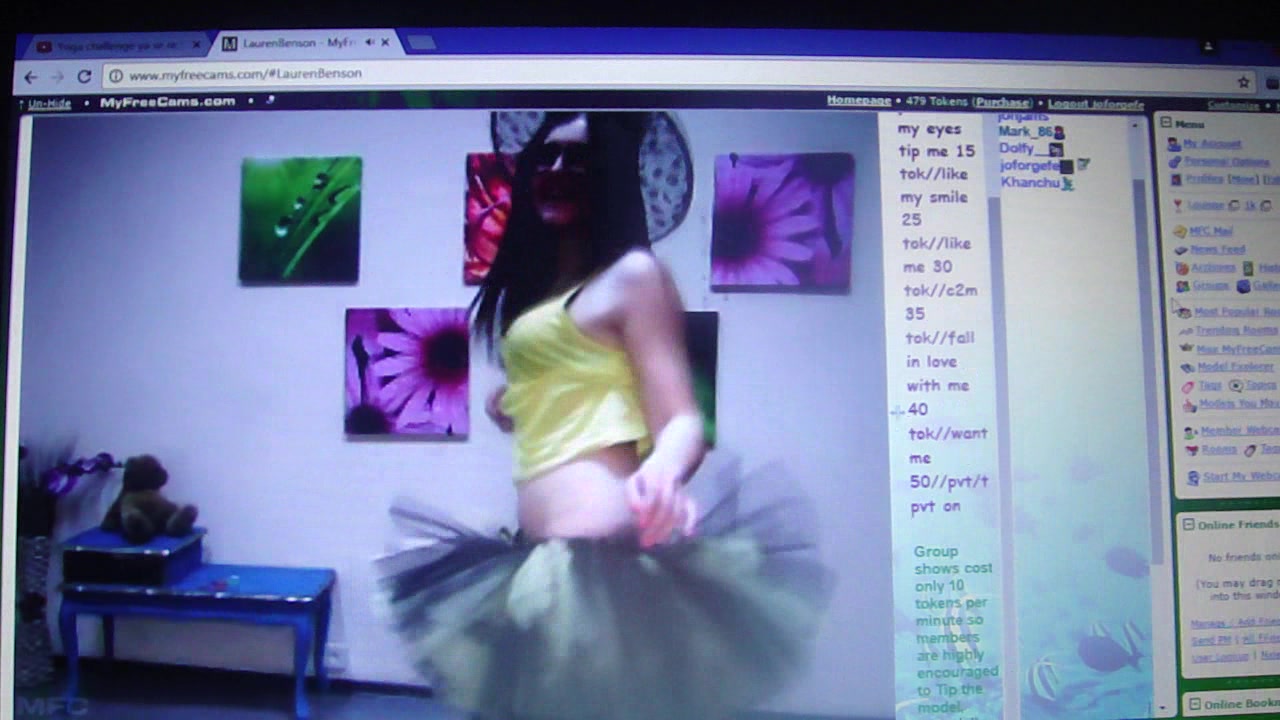Click the browser back arrow
1280x720 pixels.
point(31,77)
